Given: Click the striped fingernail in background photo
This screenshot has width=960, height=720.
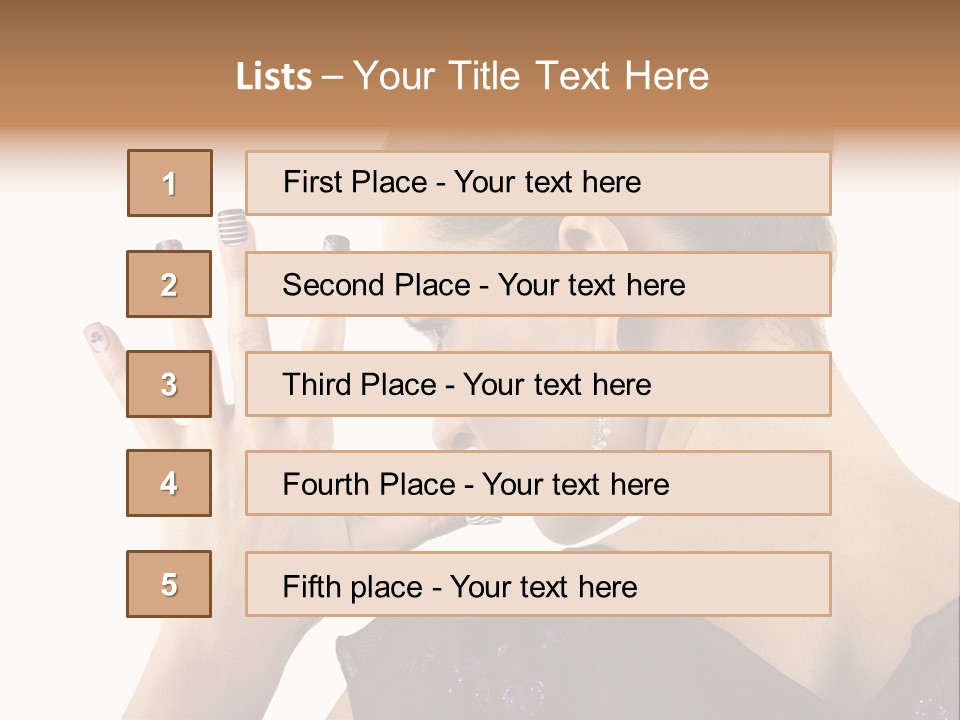Looking at the screenshot, I should (x=232, y=227).
